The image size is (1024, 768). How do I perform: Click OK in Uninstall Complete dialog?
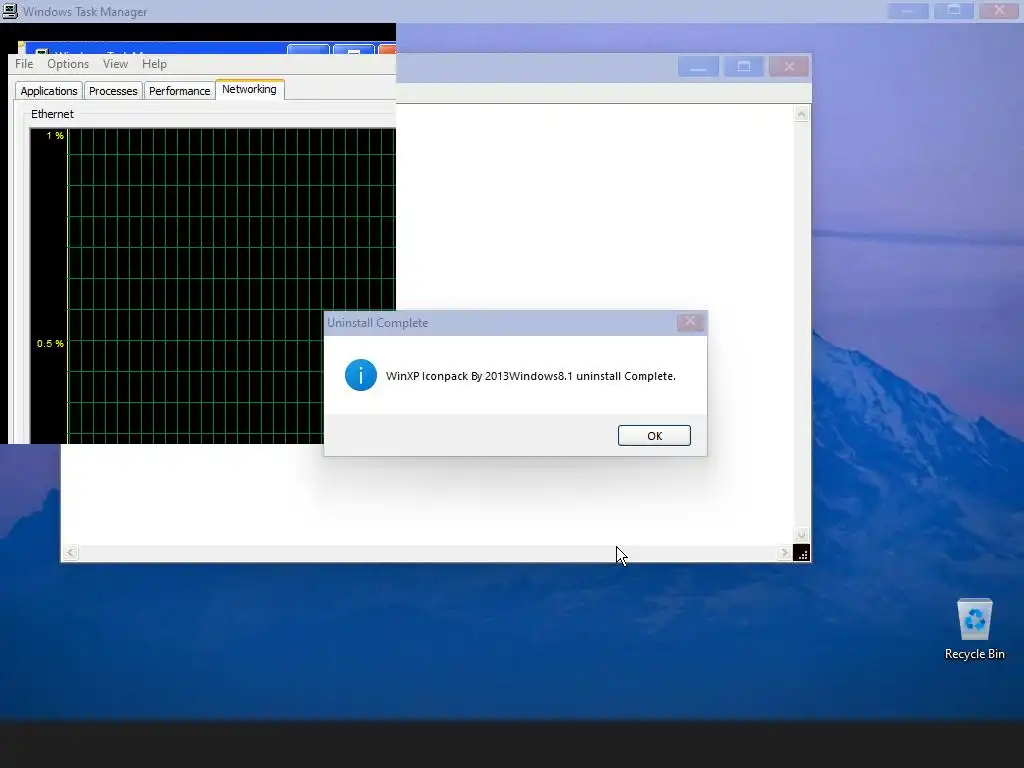tap(654, 436)
